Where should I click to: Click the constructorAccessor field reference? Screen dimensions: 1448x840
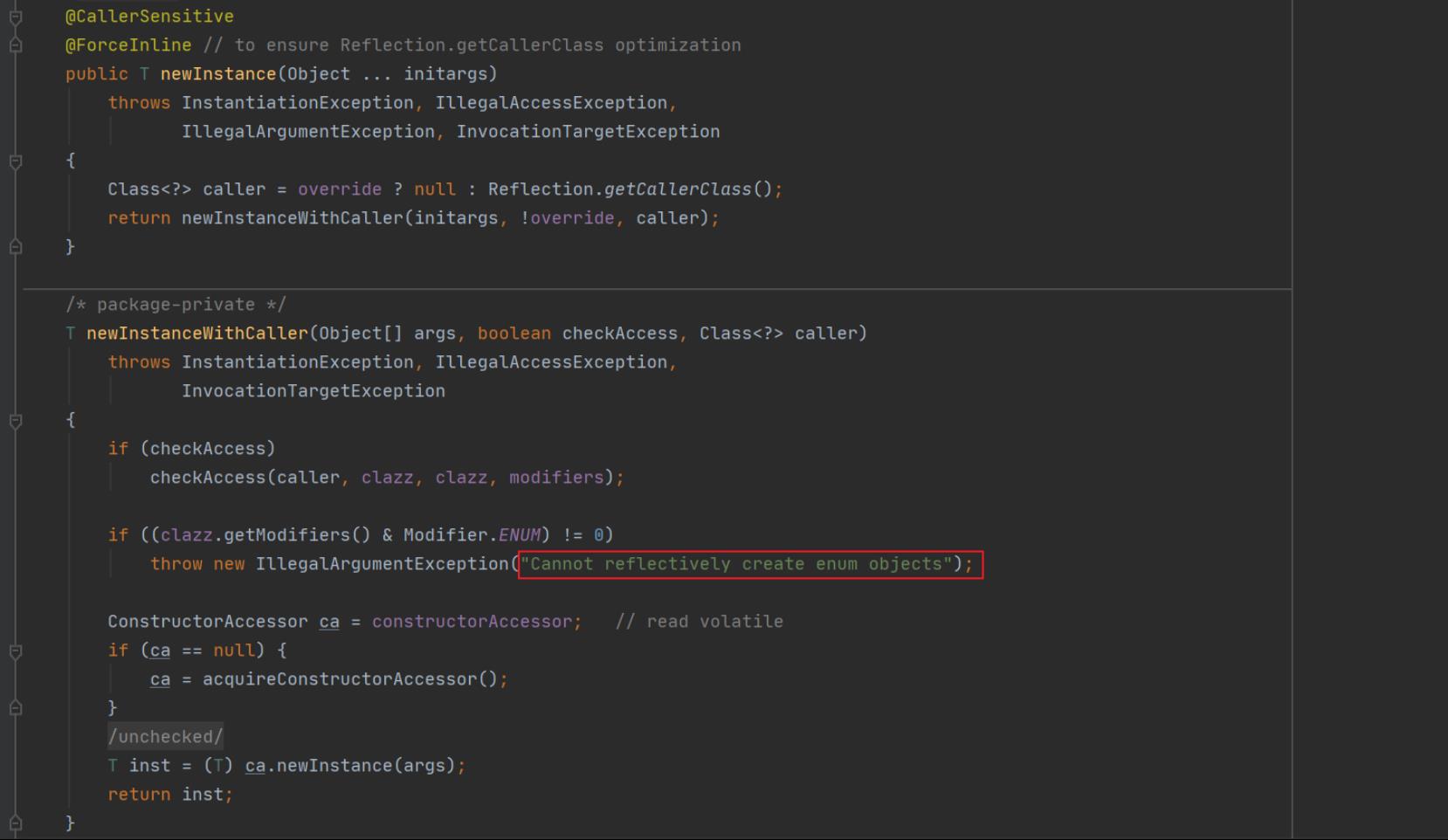(472, 622)
